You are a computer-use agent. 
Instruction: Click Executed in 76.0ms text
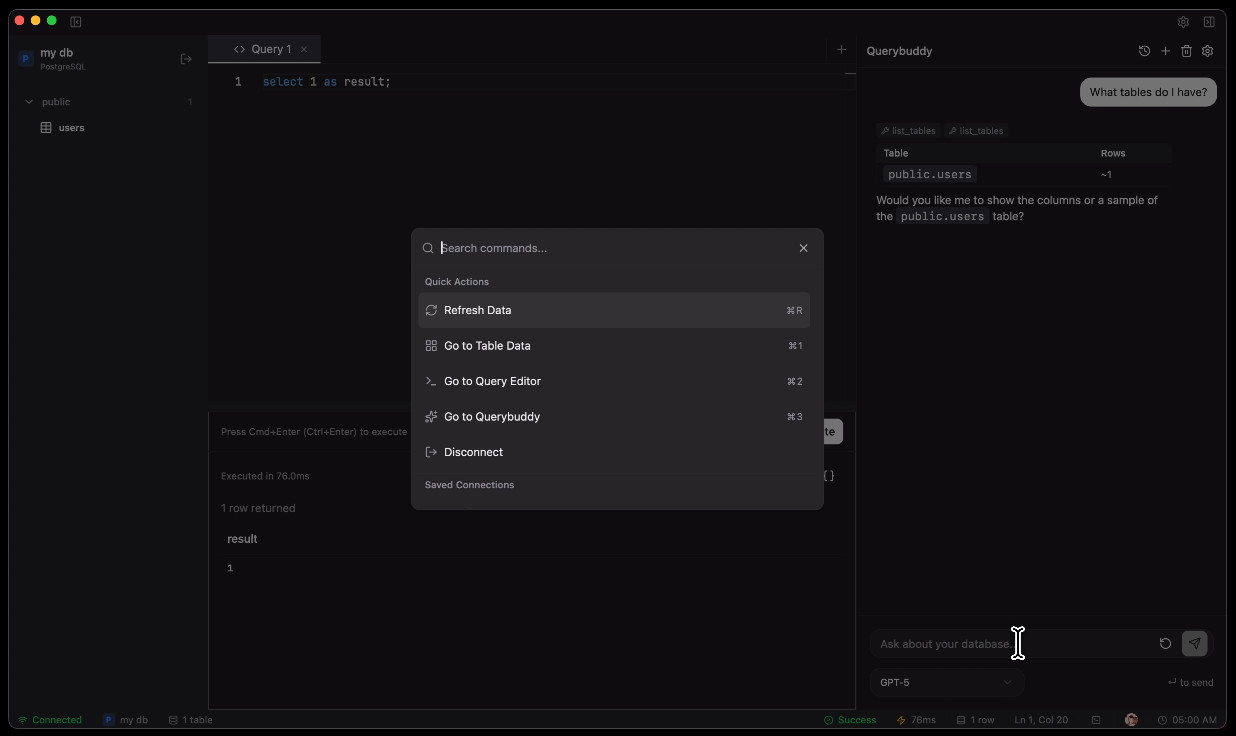click(265, 476)
